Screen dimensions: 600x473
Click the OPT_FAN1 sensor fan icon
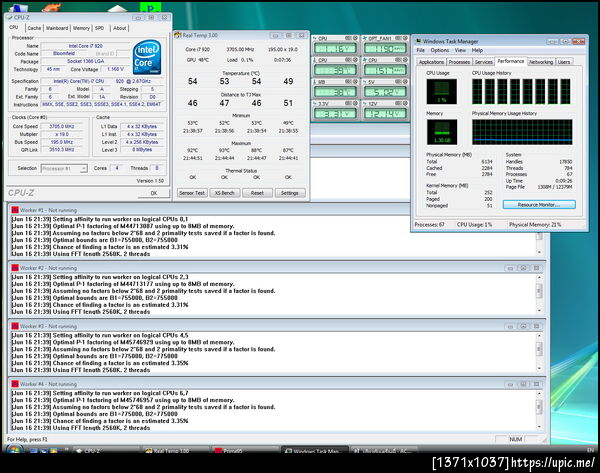365,38
